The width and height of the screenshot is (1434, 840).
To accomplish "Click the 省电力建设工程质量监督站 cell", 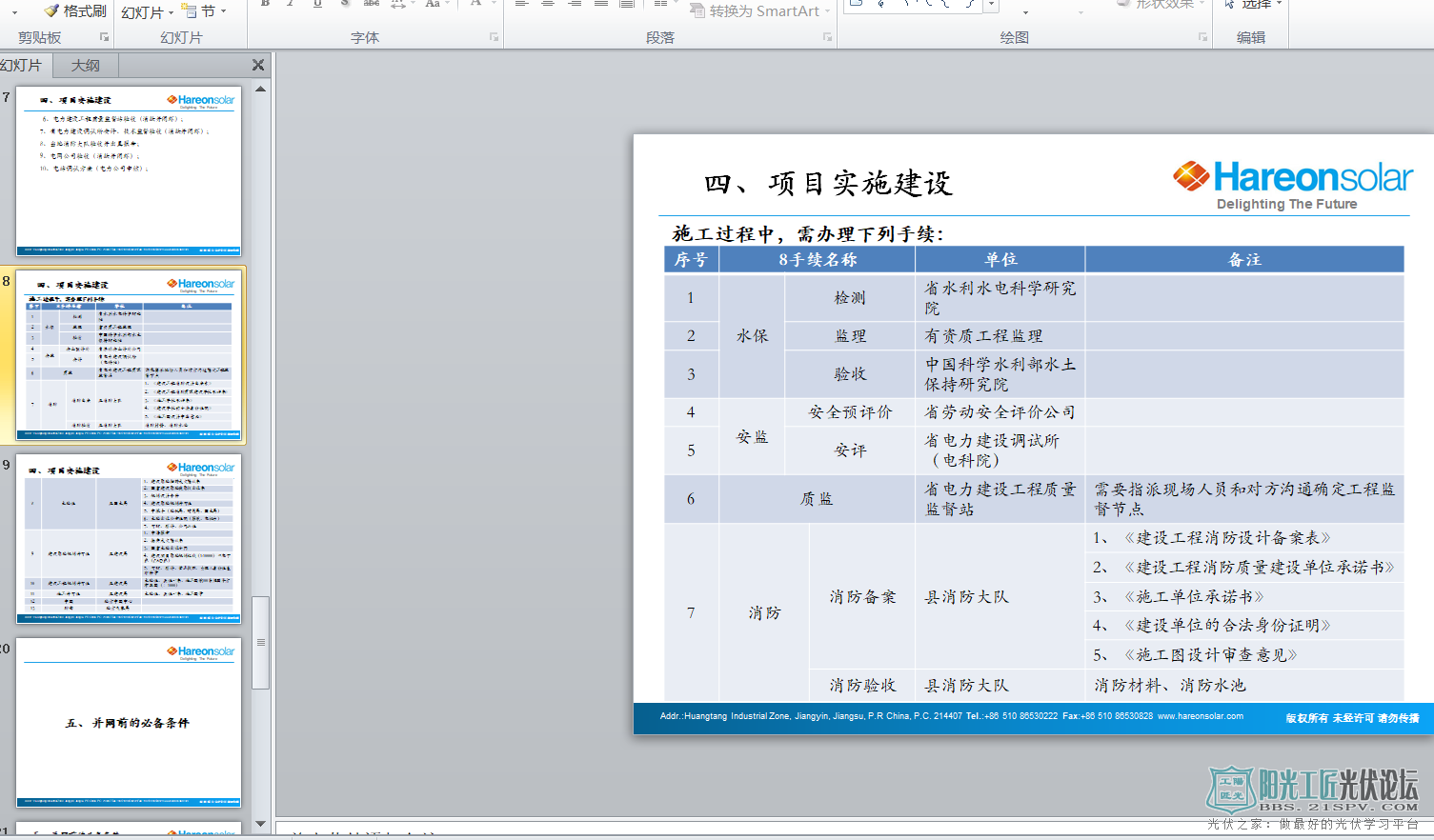I will tap(1000, 499).
